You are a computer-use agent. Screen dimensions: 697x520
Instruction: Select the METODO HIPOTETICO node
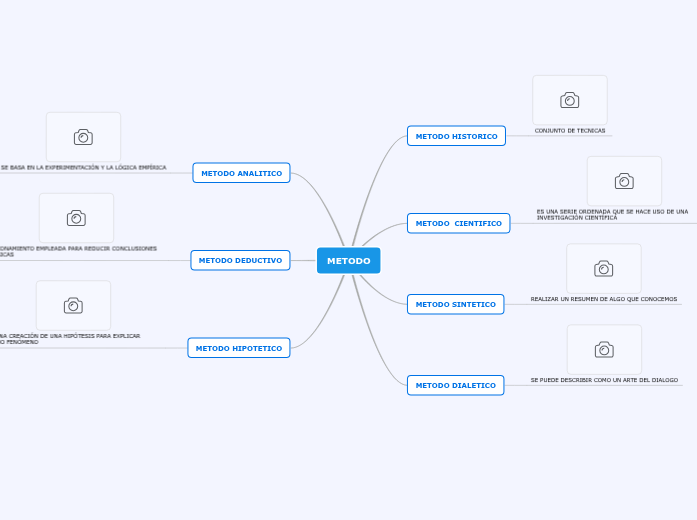[239, 348]
